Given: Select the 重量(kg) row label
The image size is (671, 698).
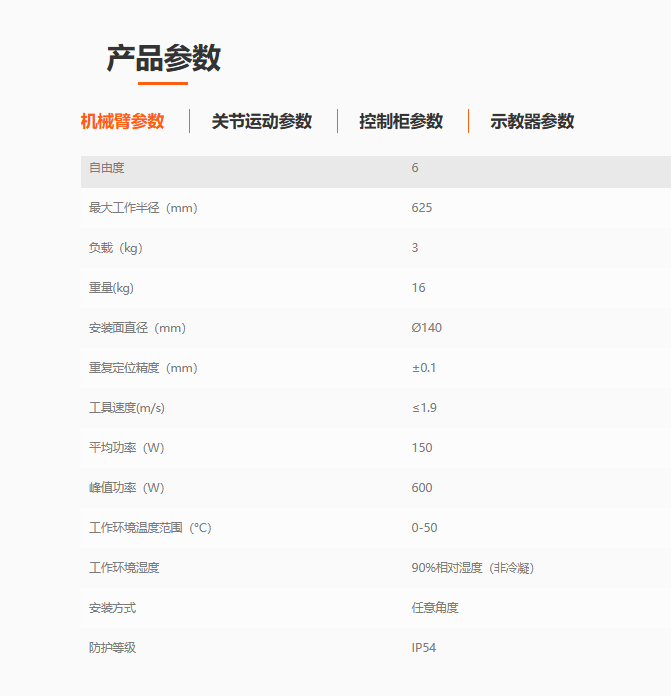Looking at the screenshot, I should [111, 288].
